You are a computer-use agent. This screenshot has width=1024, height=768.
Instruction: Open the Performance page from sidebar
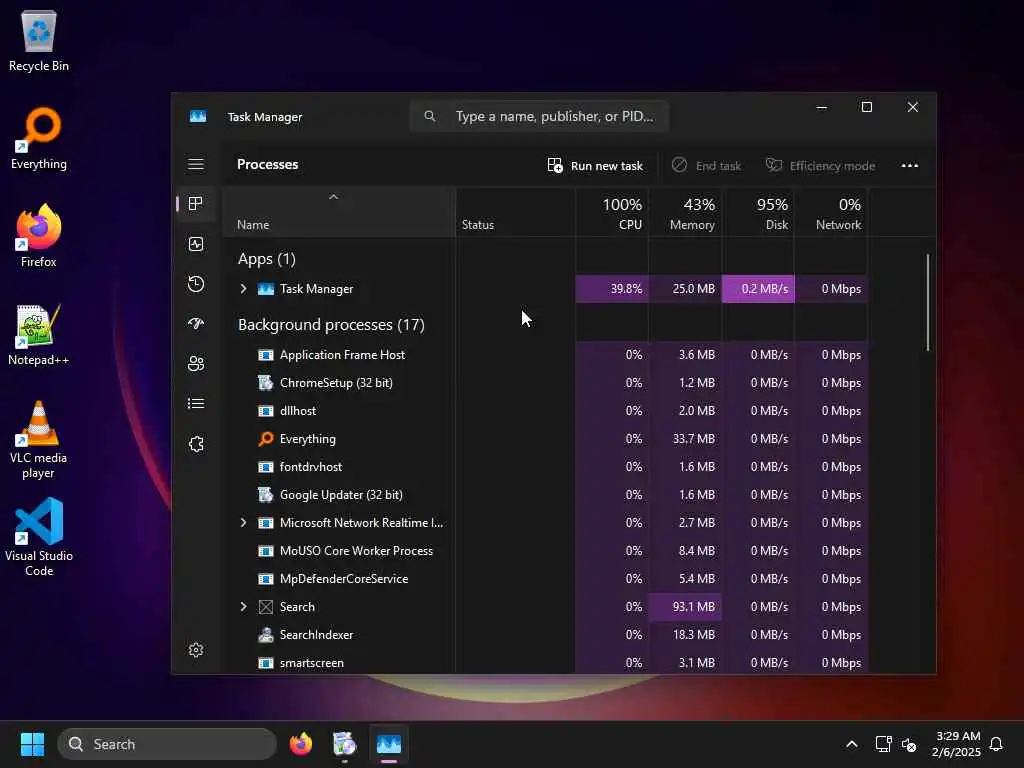pos(196,244)
